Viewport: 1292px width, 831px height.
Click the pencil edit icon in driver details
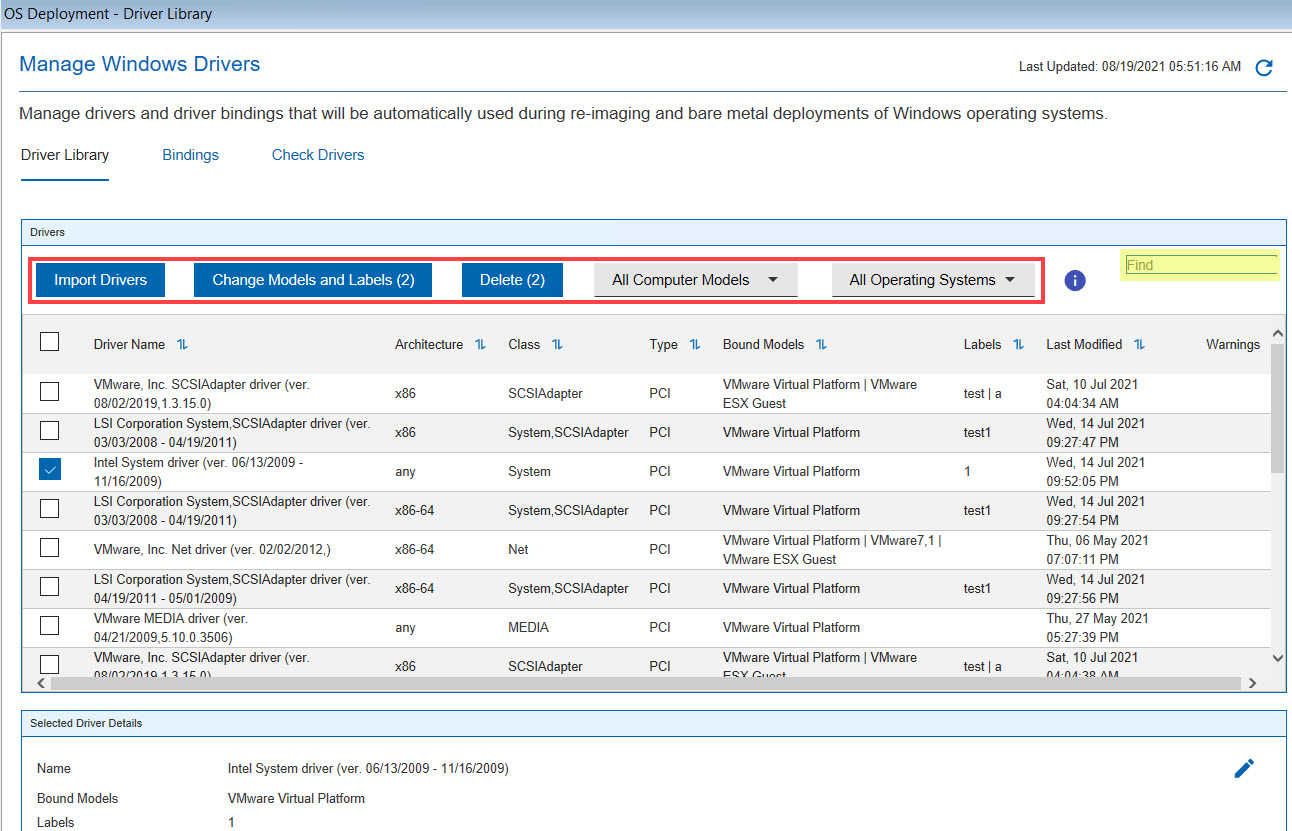click(x=1243, y=768)
